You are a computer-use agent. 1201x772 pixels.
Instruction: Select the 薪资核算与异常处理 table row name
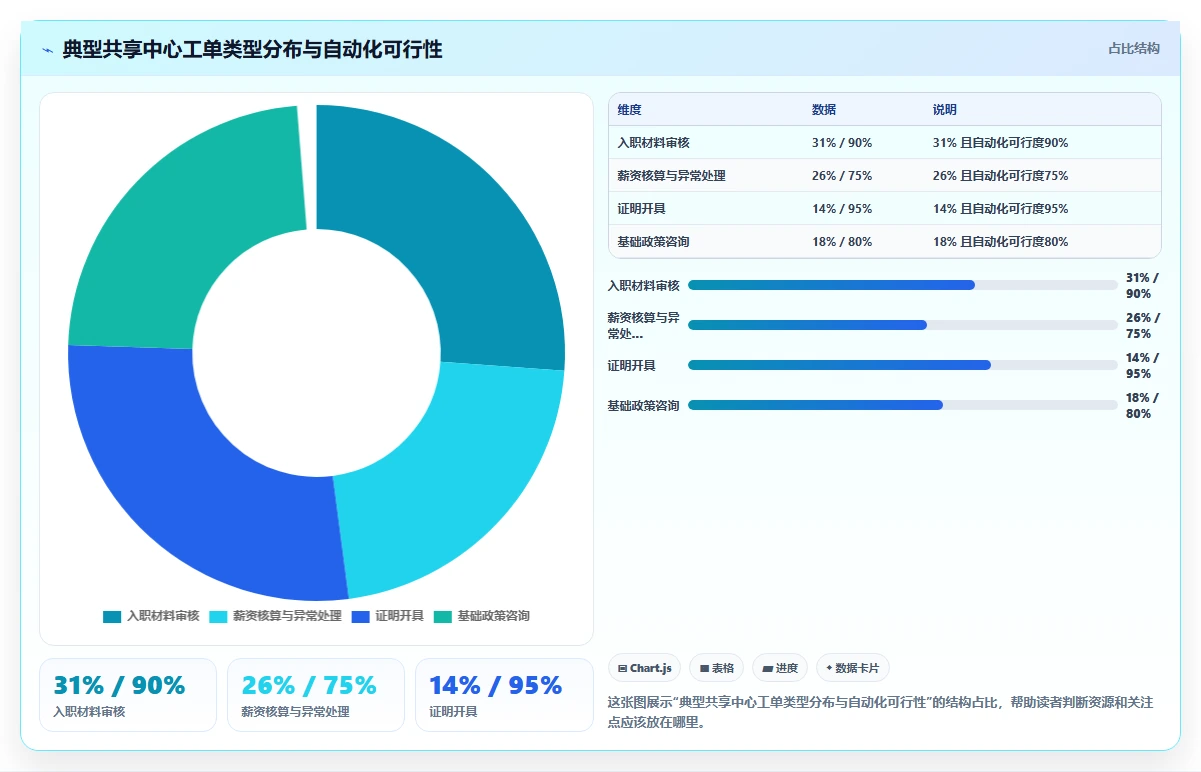click(x=672, y=176)
